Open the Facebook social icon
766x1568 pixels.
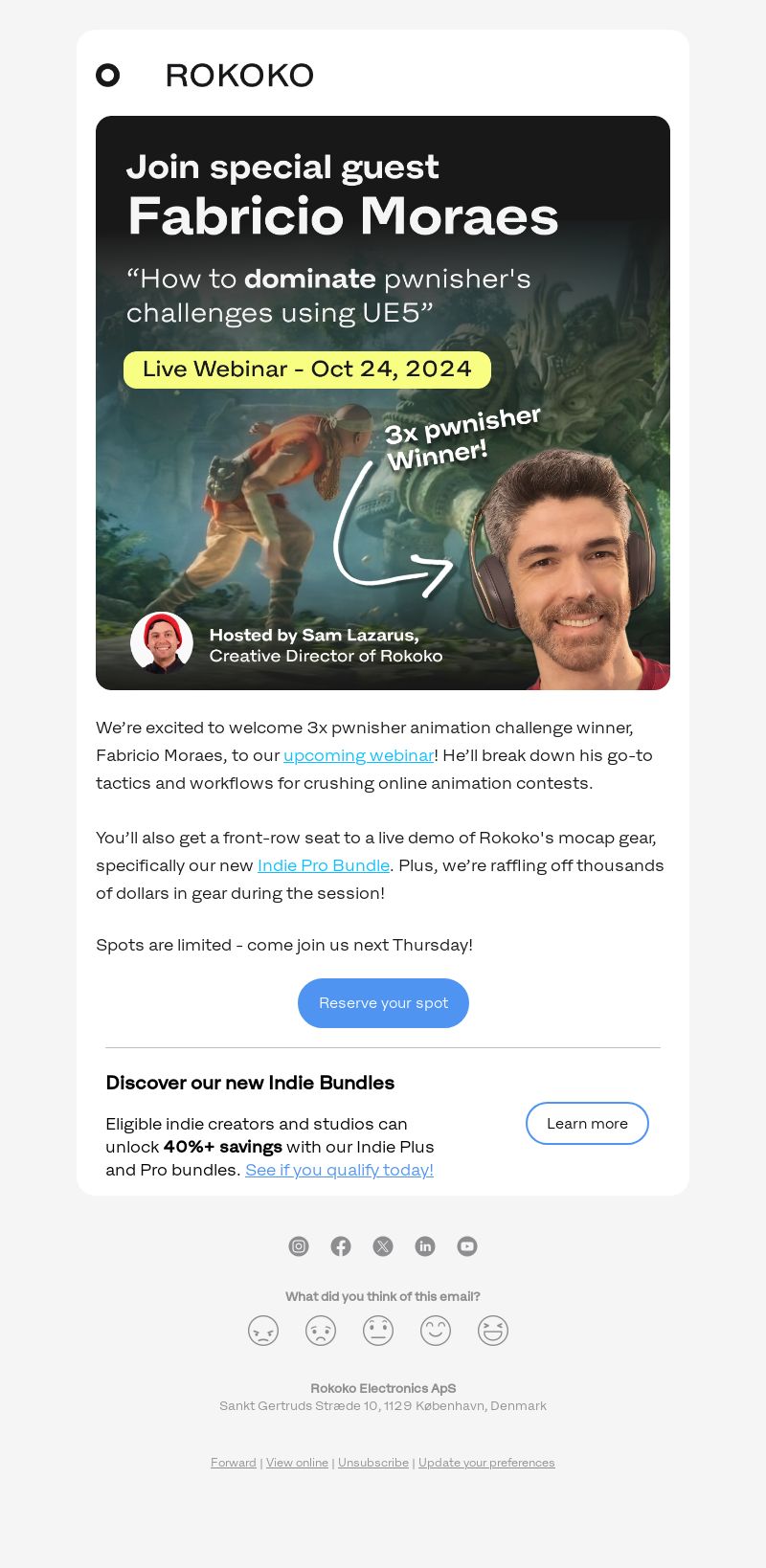[341, 1245]
